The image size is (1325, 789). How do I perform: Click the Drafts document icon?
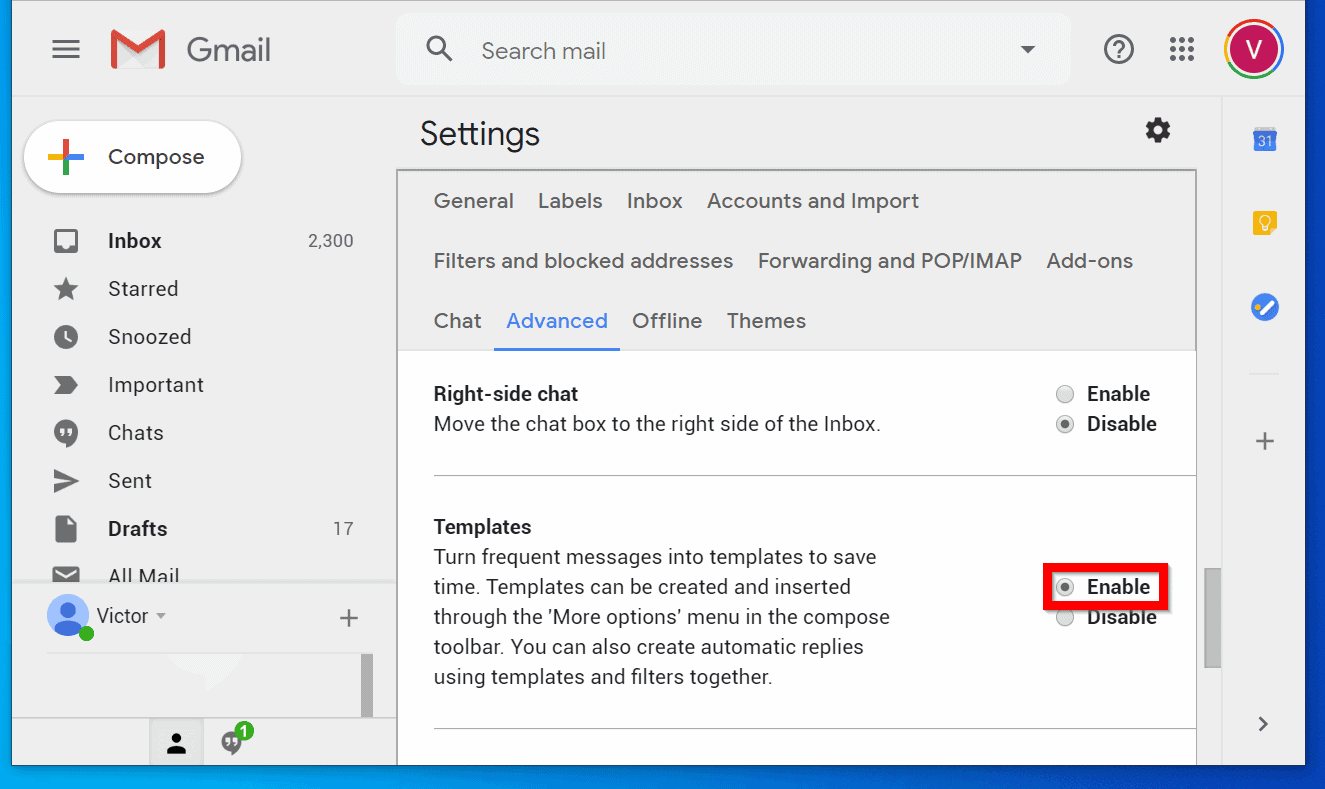click(66, 529)
